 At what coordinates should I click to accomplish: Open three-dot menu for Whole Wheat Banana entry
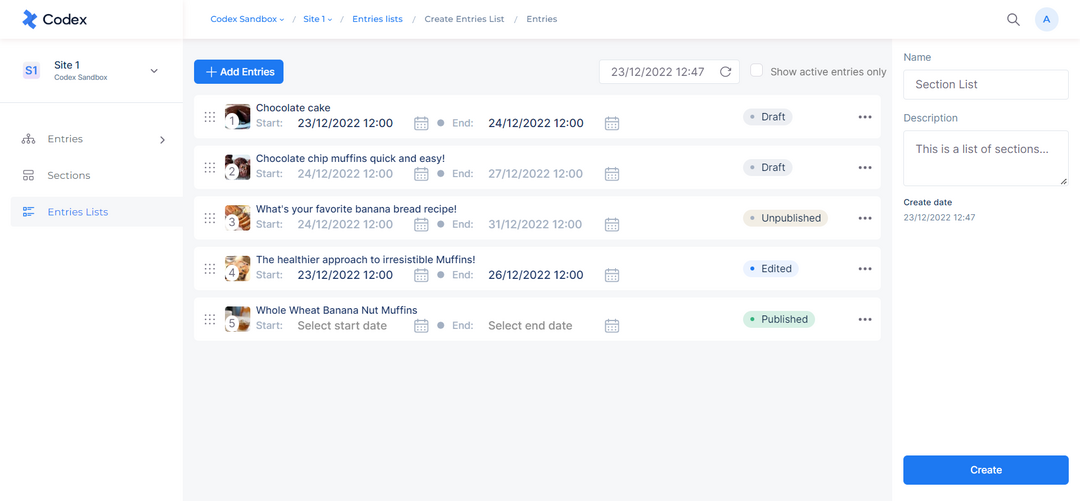[x=865, y=320]
